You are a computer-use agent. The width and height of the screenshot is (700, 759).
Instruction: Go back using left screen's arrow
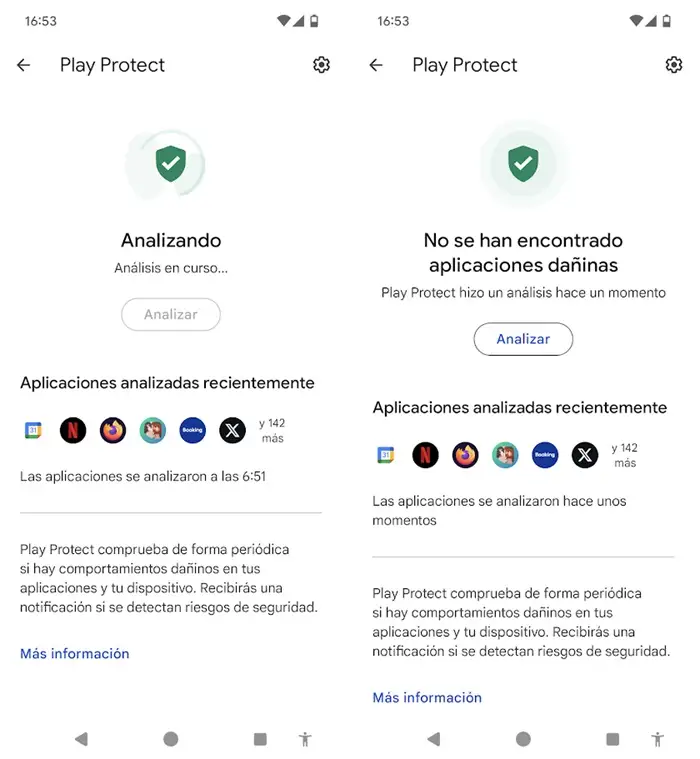[x=24, y=65]
